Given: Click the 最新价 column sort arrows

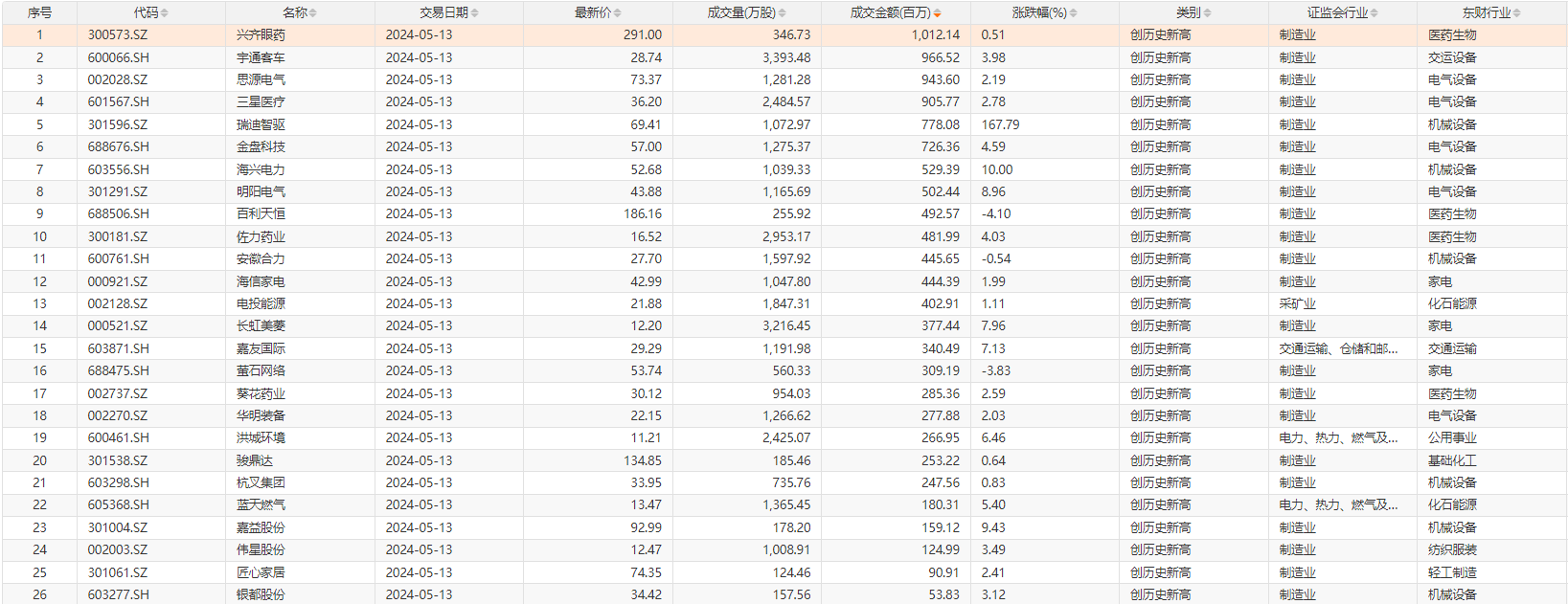Looking at the screenshot, I should click(617, 13).
